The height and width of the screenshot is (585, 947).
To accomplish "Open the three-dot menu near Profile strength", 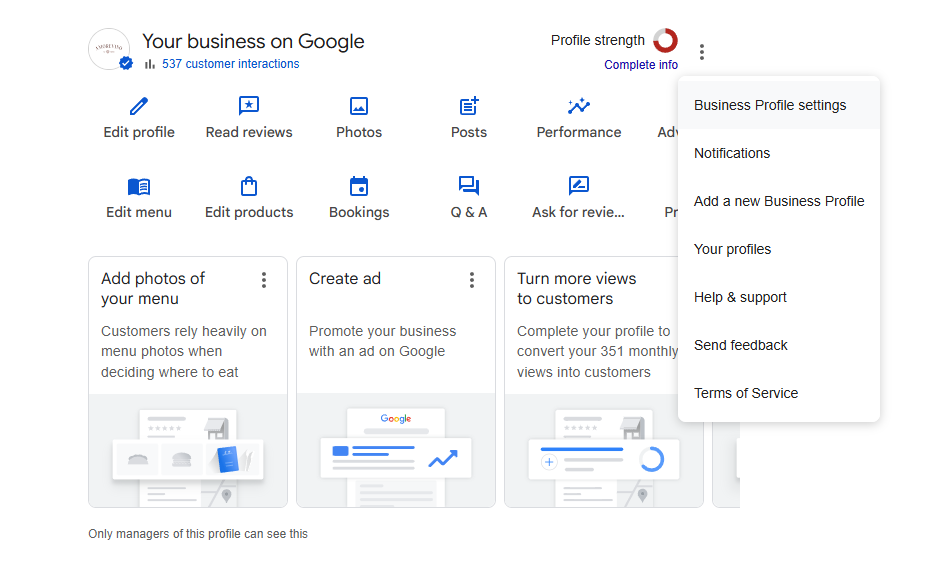I will click(702, 52).
